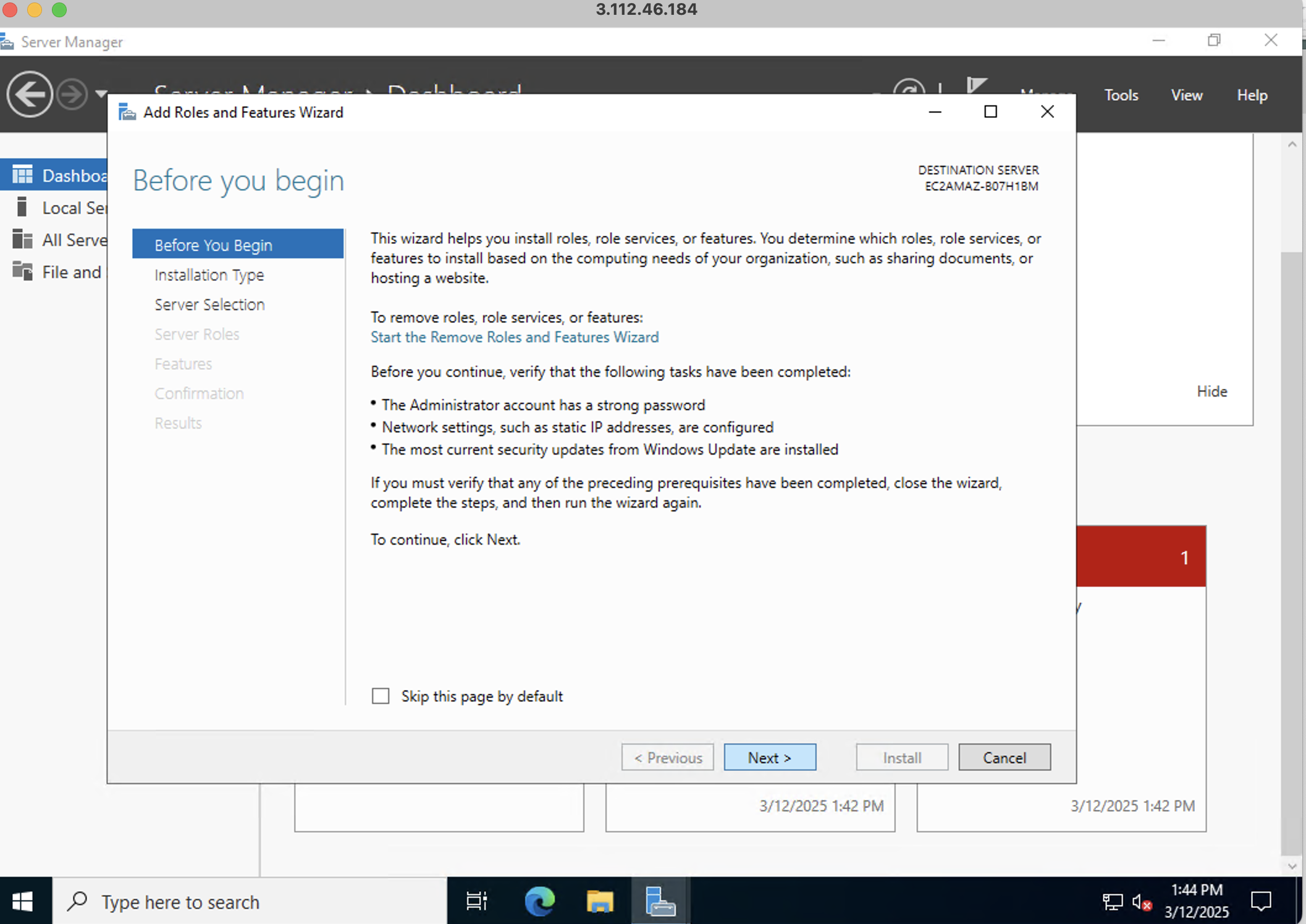Open the View menu
Screen dimensions: 1306x924
click(x=1186, y=95)
